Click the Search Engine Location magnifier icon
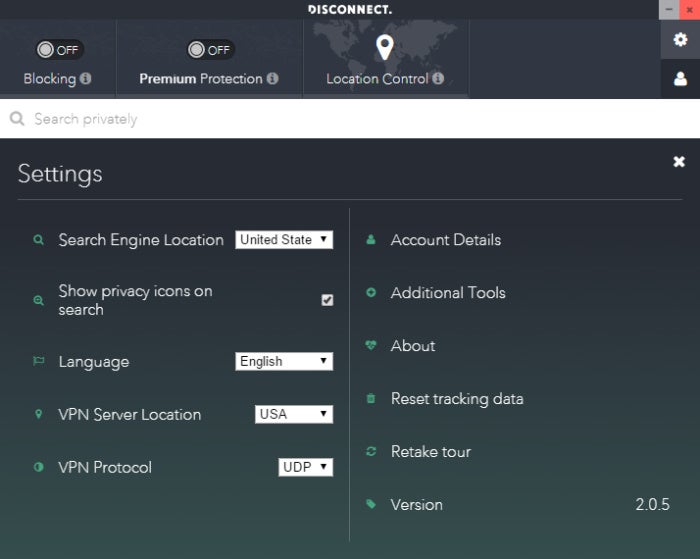 (x=38, y=240)
